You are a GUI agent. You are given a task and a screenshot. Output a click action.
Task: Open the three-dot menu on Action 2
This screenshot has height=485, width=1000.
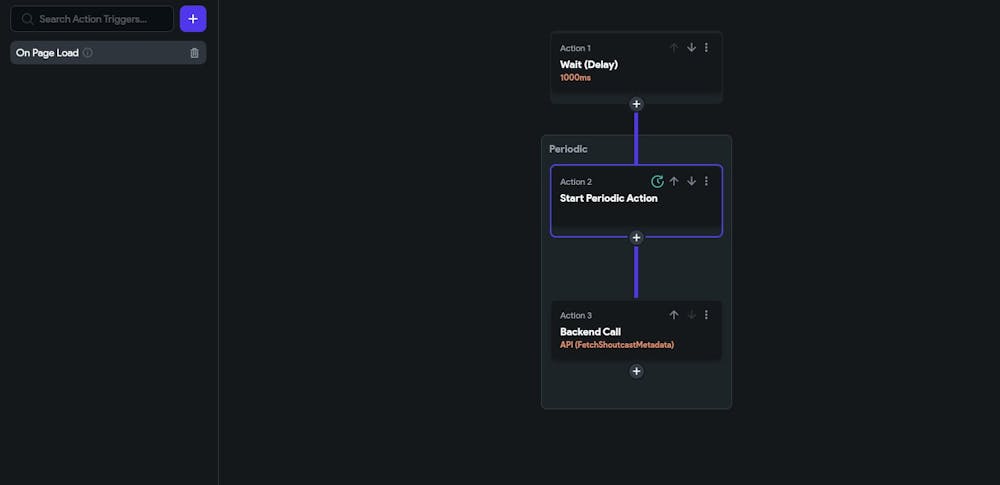pos(706,182)
